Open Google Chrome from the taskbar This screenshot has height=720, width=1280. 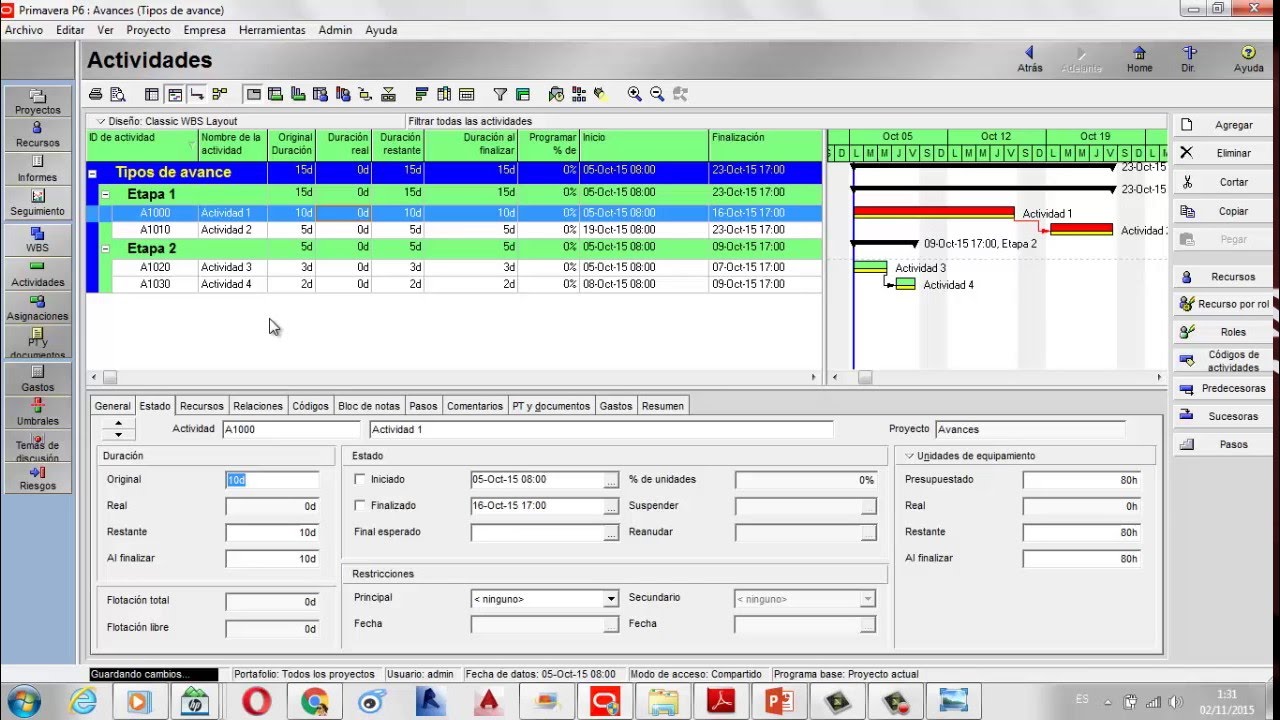(x=314, y=702)
